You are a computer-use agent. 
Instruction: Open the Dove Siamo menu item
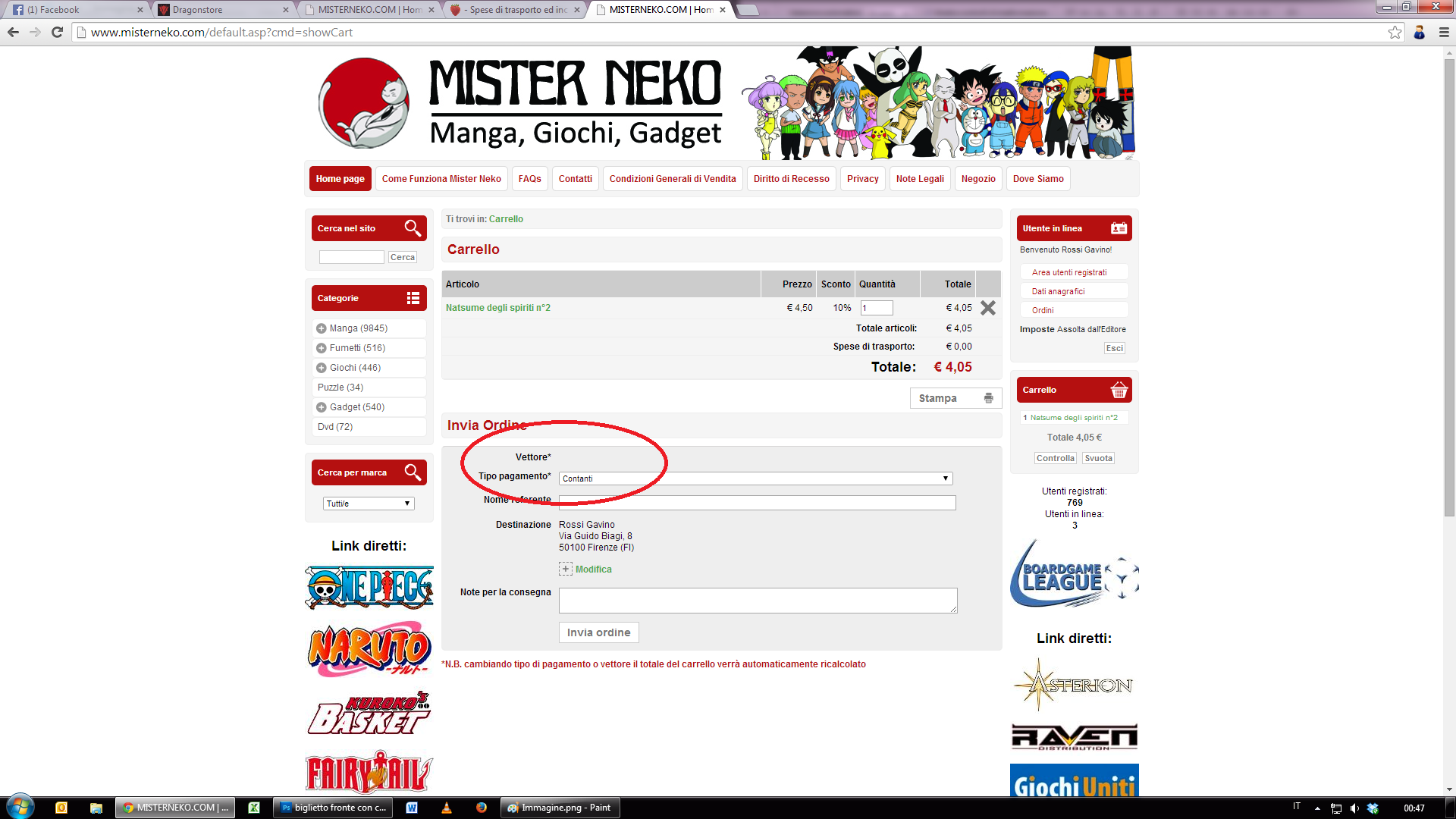1038,179
